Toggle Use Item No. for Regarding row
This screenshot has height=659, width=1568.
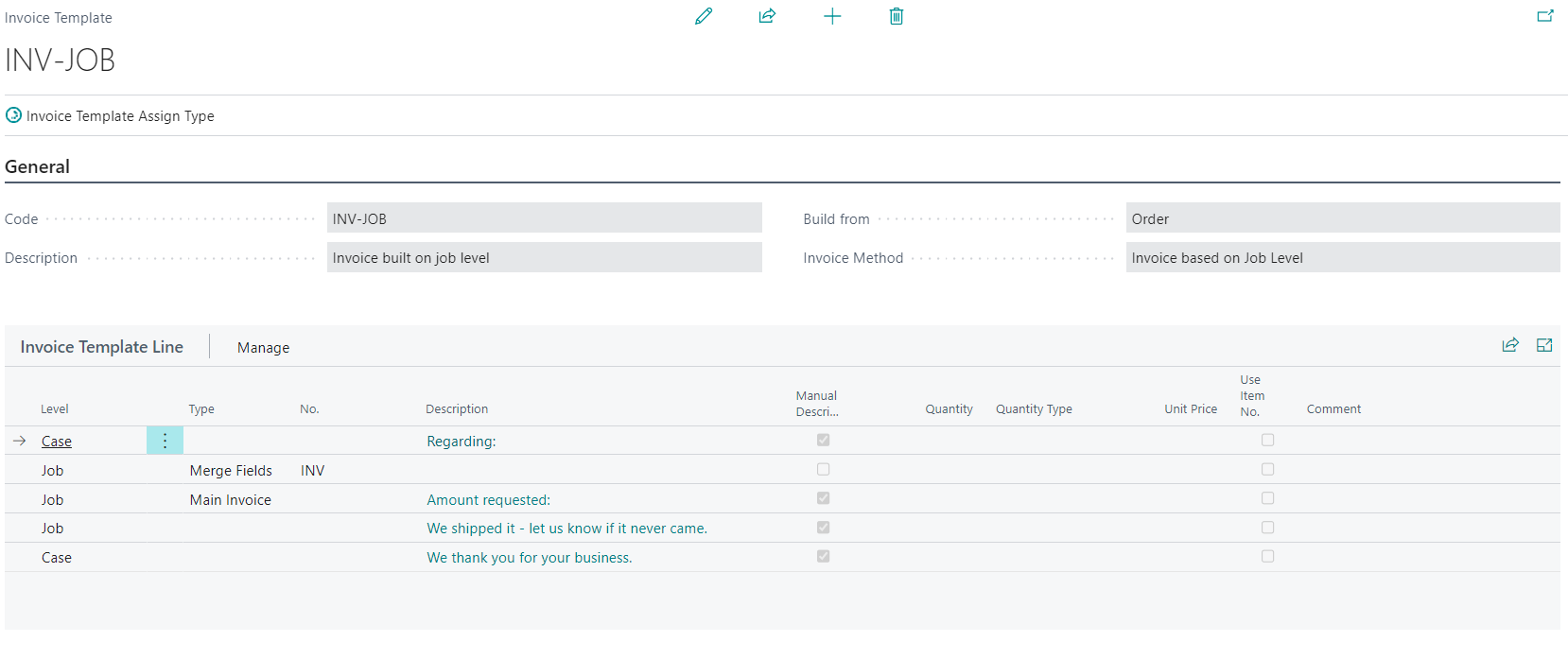[x=1267, y=440]
